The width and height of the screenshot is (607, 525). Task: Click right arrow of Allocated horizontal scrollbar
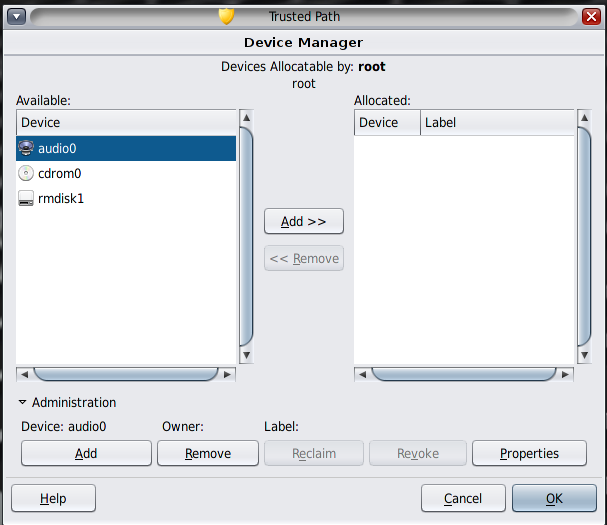pyautogui.click(x=565, y=374)
